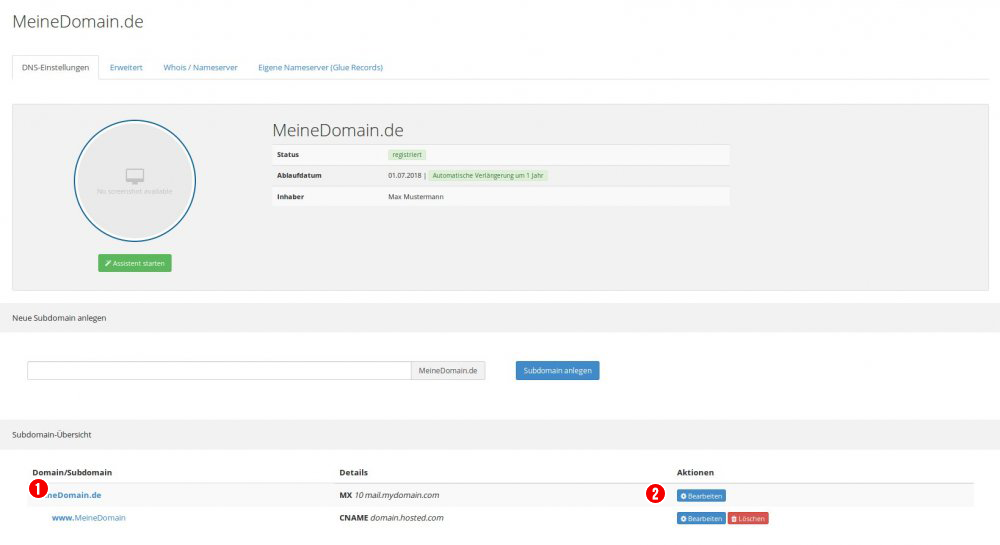Delete the www subdomain with Löschen

coord(748,519)
